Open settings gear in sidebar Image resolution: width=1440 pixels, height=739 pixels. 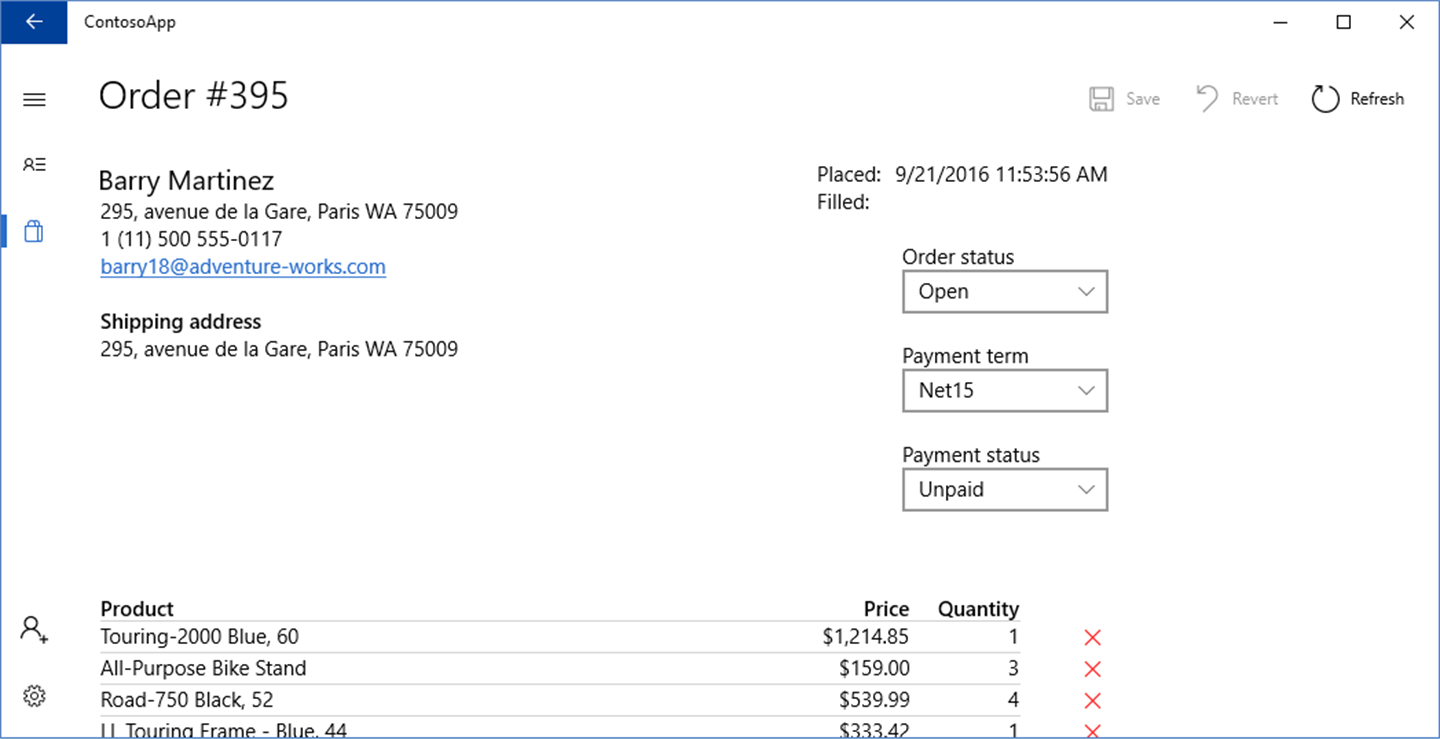click(x=34, y=696)
